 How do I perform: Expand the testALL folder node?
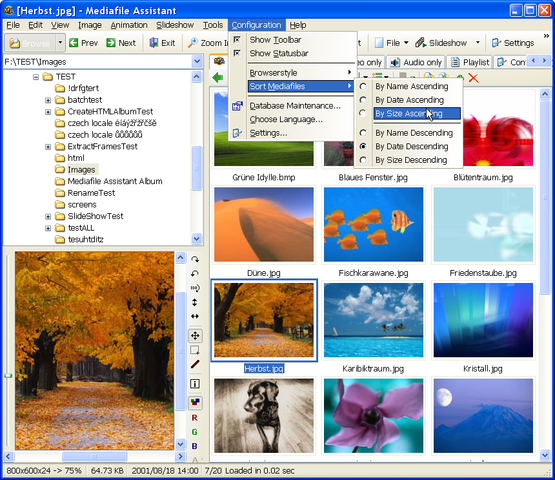pos(48,228)
